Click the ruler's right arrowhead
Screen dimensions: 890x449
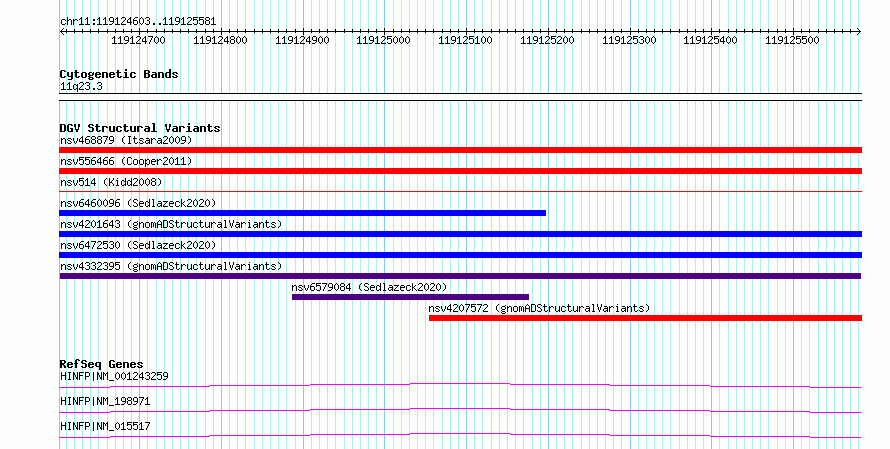(859, 32)
